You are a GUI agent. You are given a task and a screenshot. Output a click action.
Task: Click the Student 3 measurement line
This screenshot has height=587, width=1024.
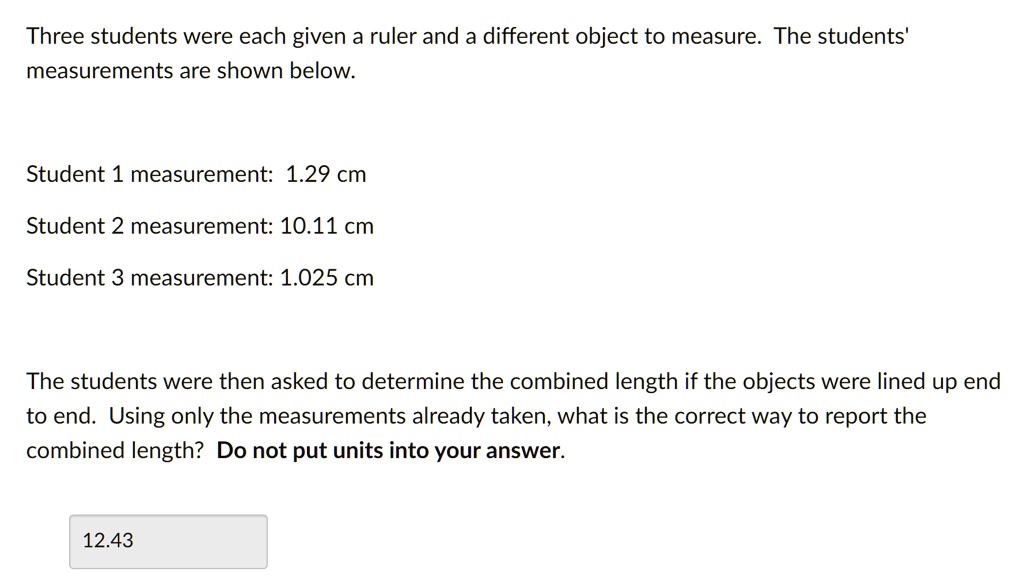coord(199,278)
